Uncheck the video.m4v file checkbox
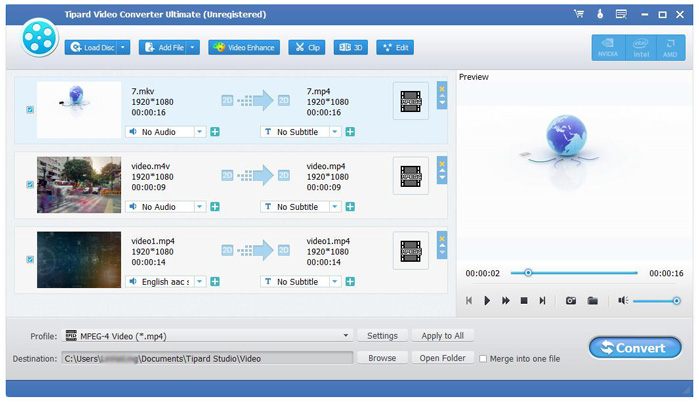699x404 pixels. [30, 185]
